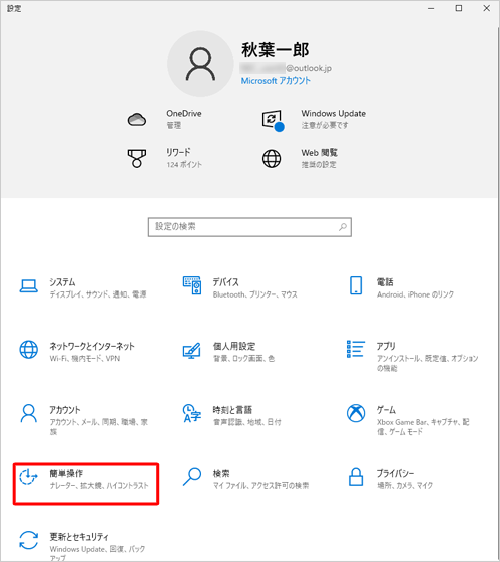Click the Windows Update status icon
The height and width of the screenshot is (562, 500).
[x=273, y=120]
